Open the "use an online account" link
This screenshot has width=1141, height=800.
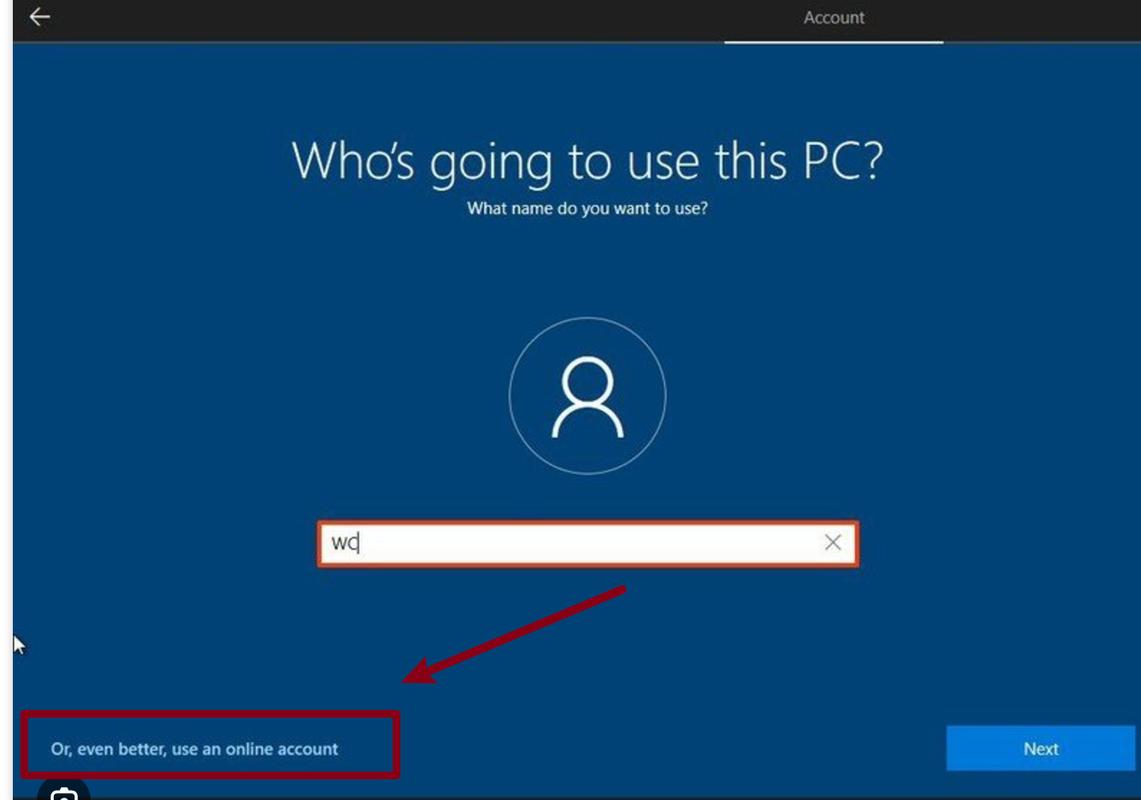point(195,748)
